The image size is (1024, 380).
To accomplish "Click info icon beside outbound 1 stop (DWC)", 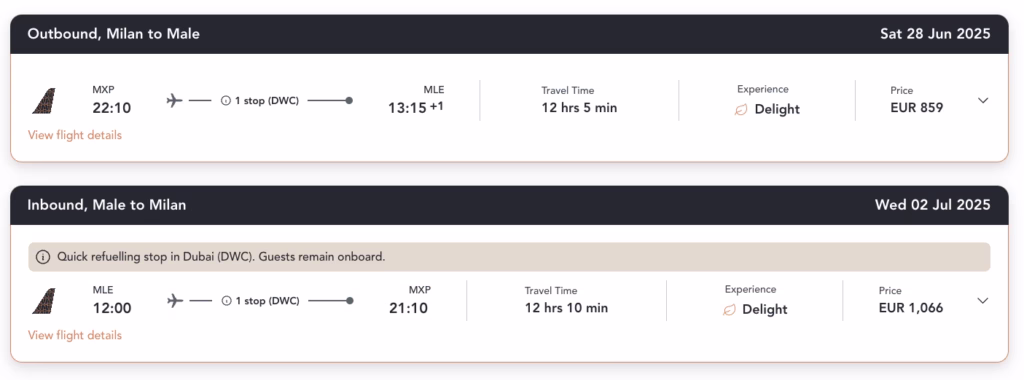I will 226,101.
